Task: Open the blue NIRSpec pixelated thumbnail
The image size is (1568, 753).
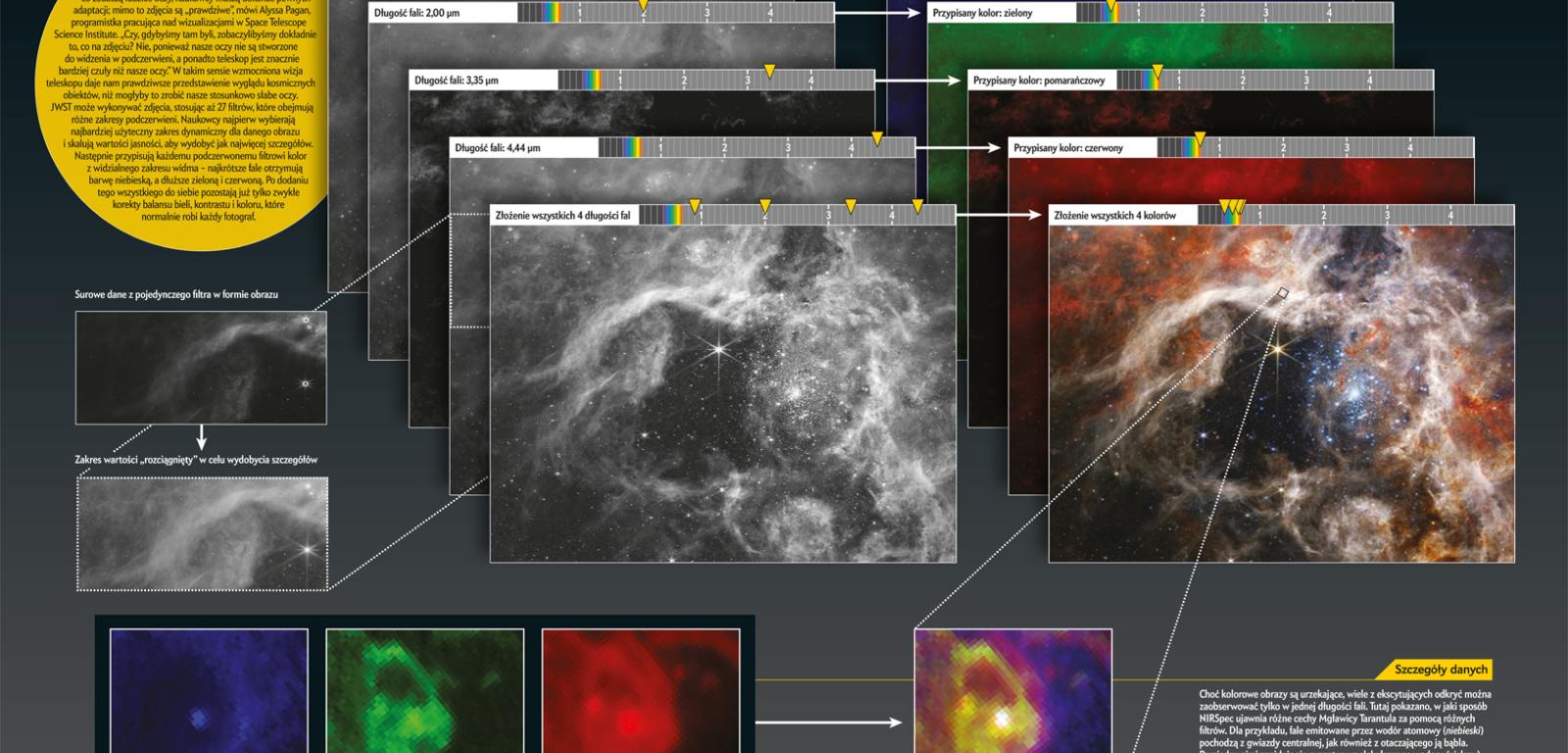Action: (x=209, y=691)
